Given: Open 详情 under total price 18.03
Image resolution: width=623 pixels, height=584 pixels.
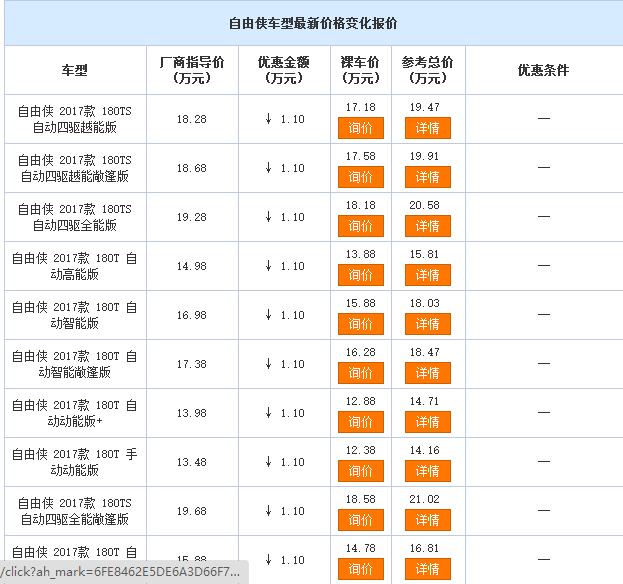Looking at the screenshot, I should tap(428, 324).
